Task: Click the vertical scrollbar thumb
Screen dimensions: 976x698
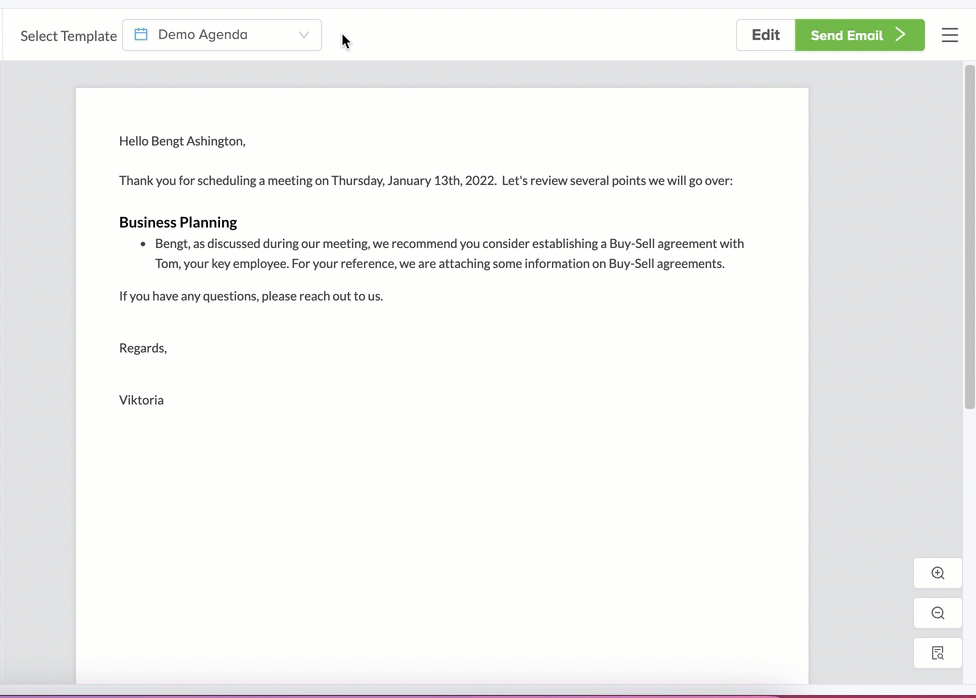Action: tap(970, 237)
